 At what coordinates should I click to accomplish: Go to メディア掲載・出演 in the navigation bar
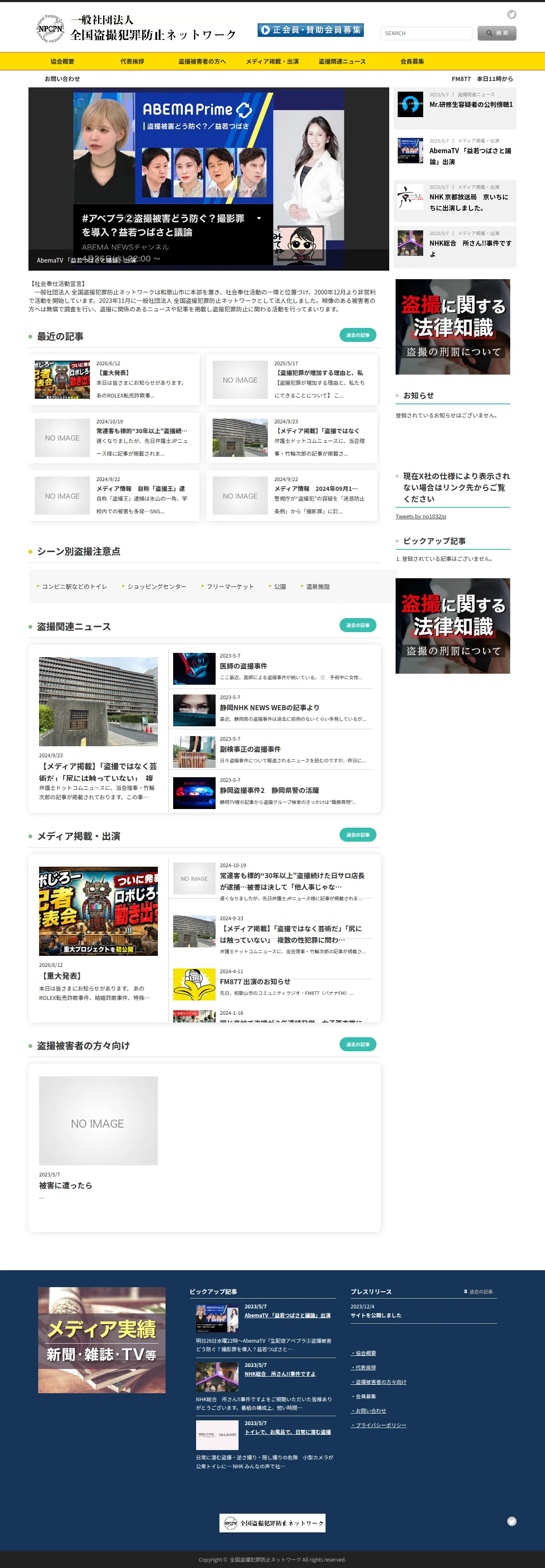pyautogui.click(x=272, y=62)
